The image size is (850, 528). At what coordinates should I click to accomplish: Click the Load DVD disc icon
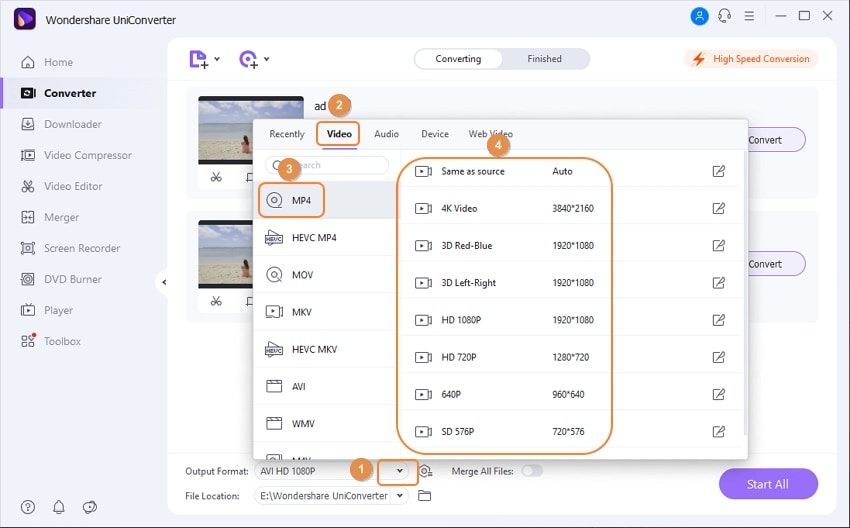coord(248,59)
